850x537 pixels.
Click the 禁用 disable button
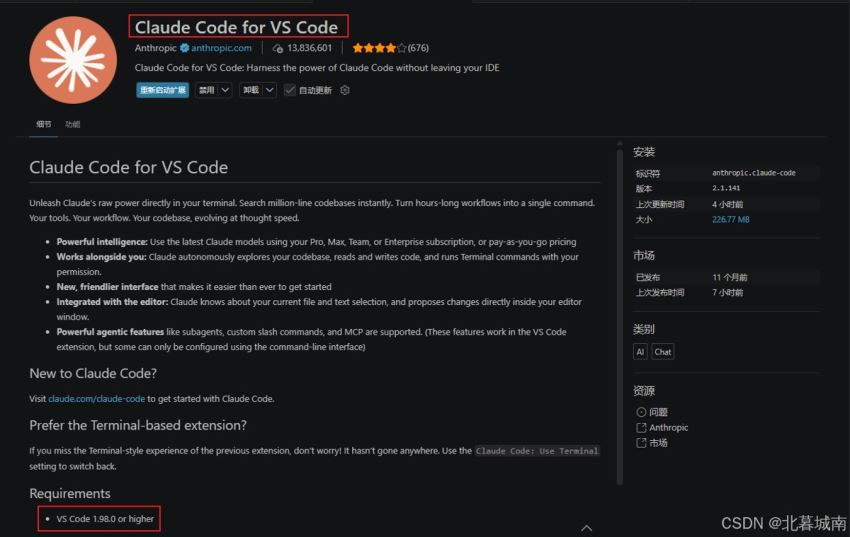click(207, 90)
